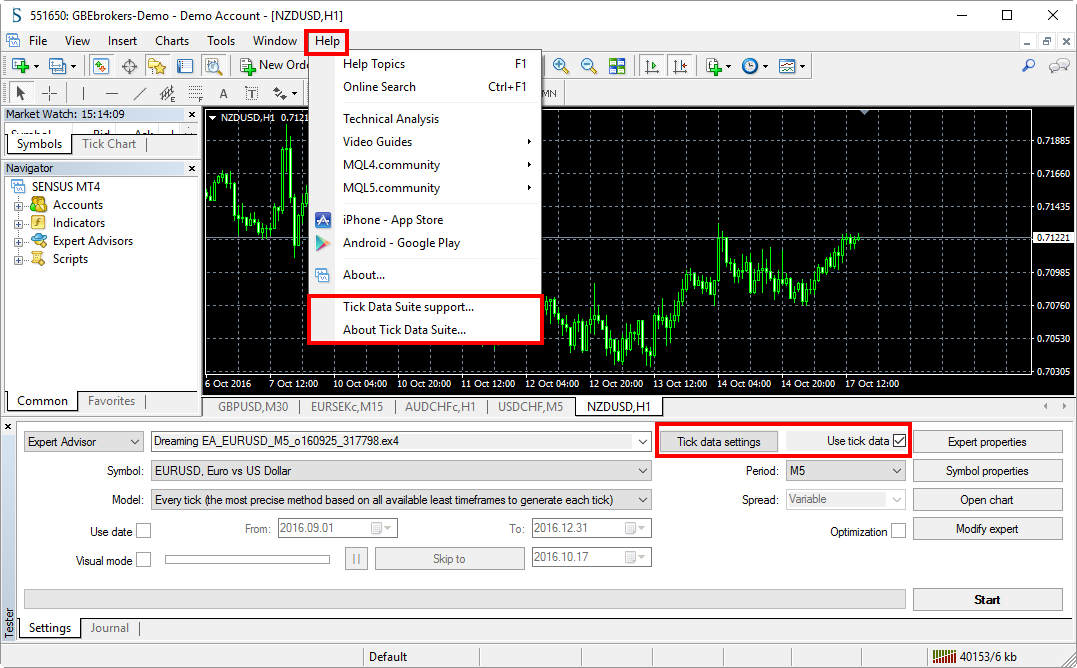Enable the Optimization checkbox

(x=898, y=531)
